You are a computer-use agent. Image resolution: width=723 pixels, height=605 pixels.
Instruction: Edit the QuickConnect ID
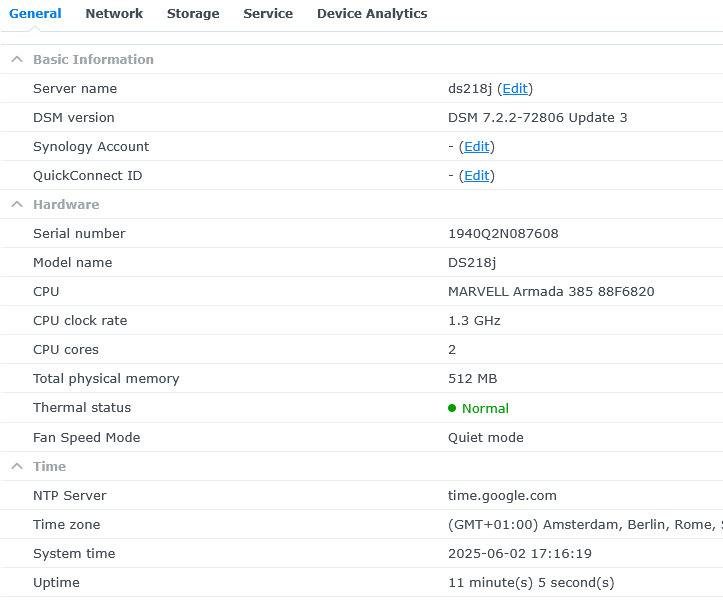click(476, 176)
